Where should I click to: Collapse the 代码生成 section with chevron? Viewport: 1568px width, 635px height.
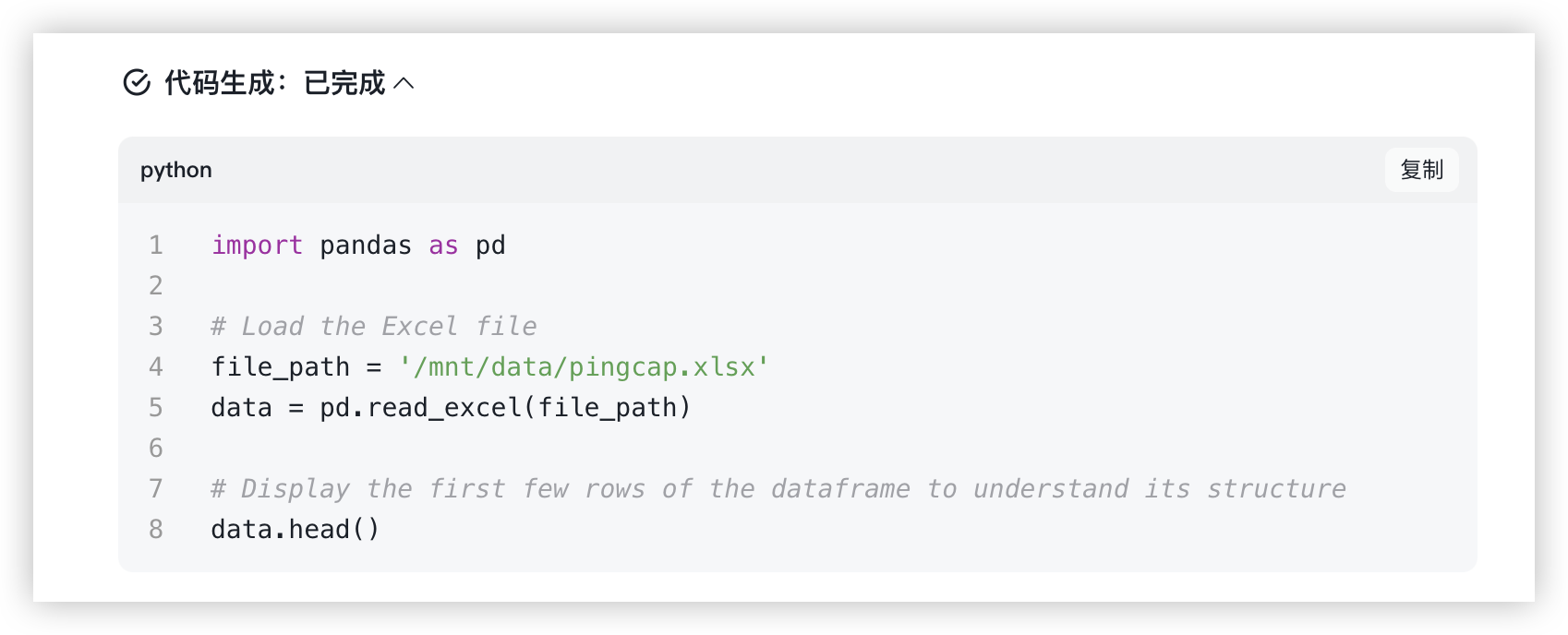point(404,83)
